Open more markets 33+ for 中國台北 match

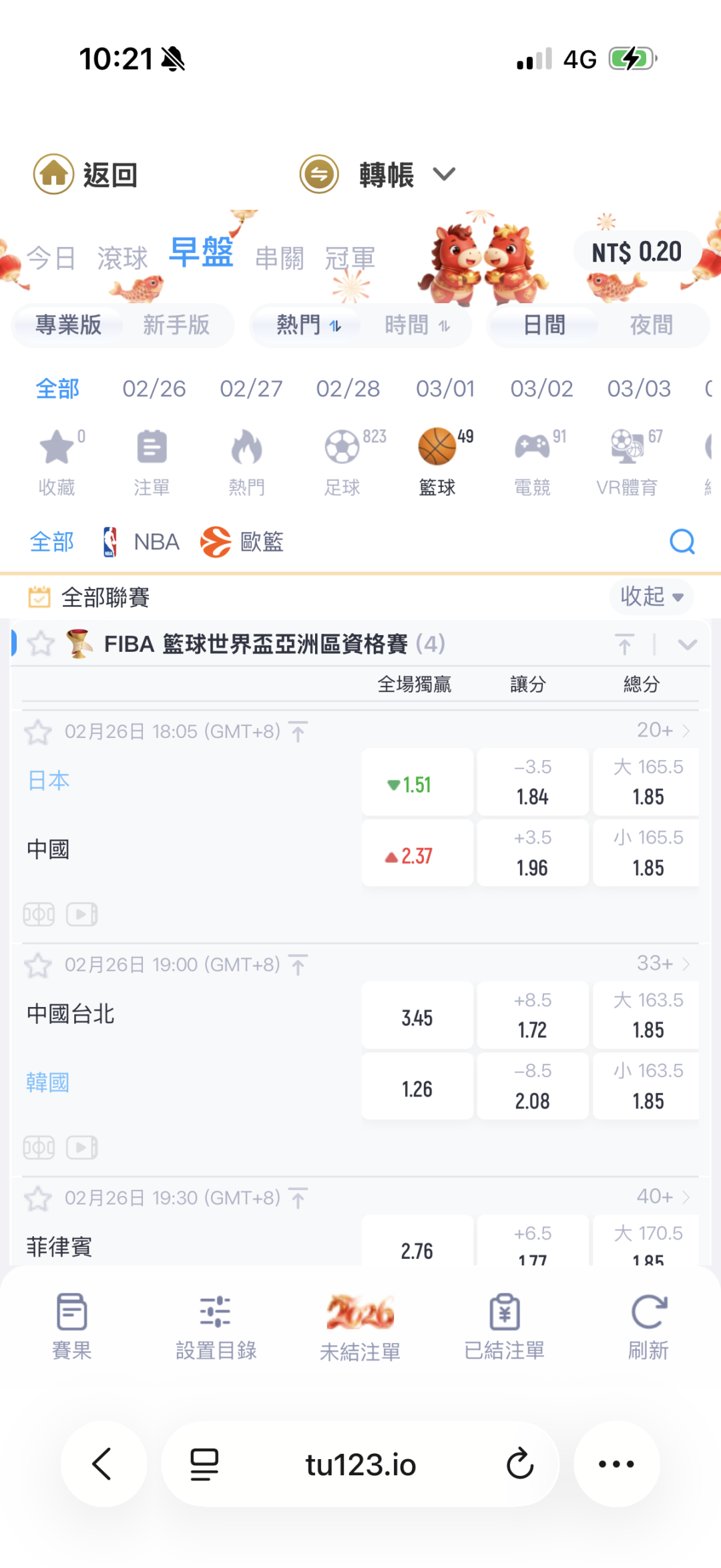point(662,964)
